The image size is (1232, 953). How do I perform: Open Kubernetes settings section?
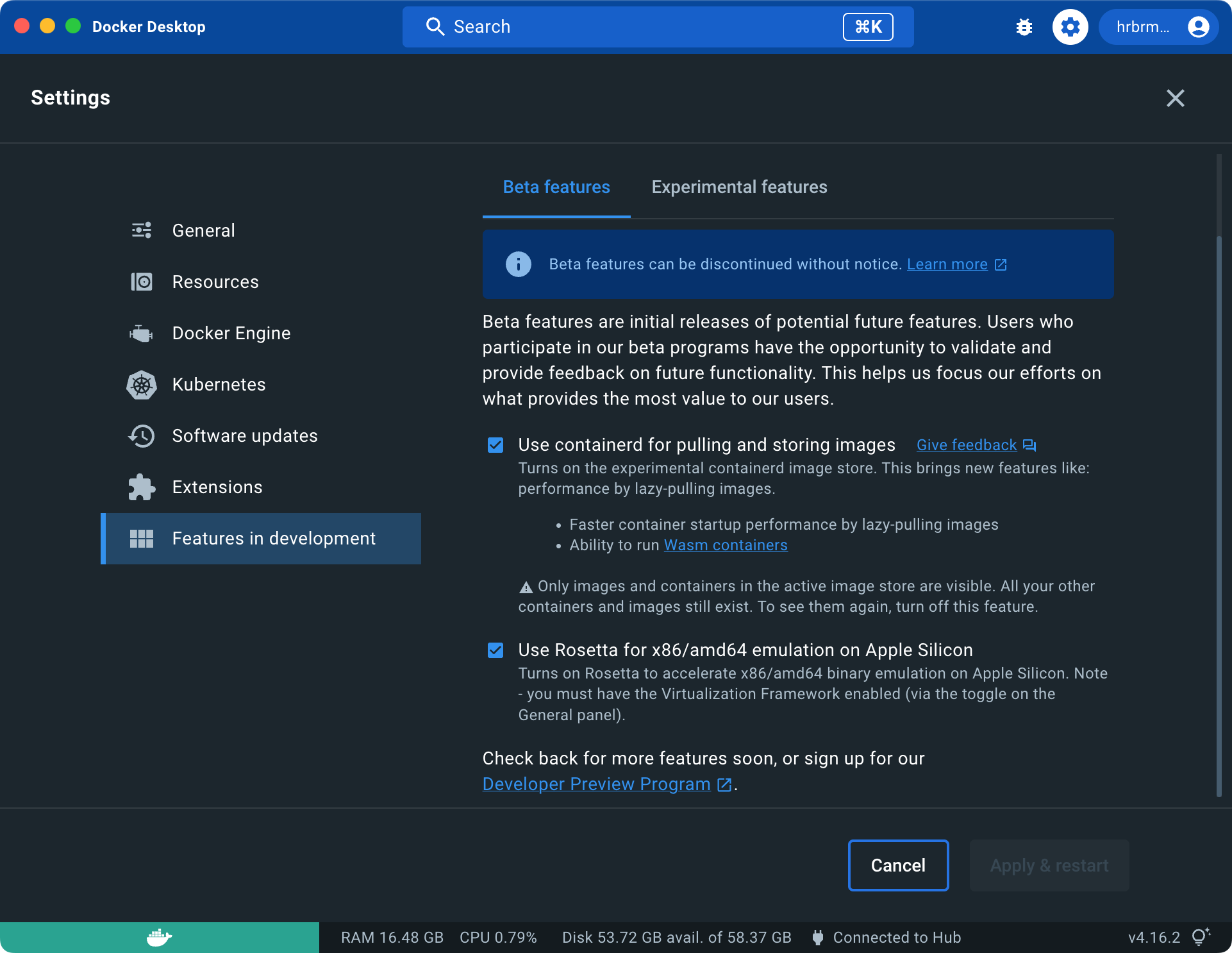[219, 385]
